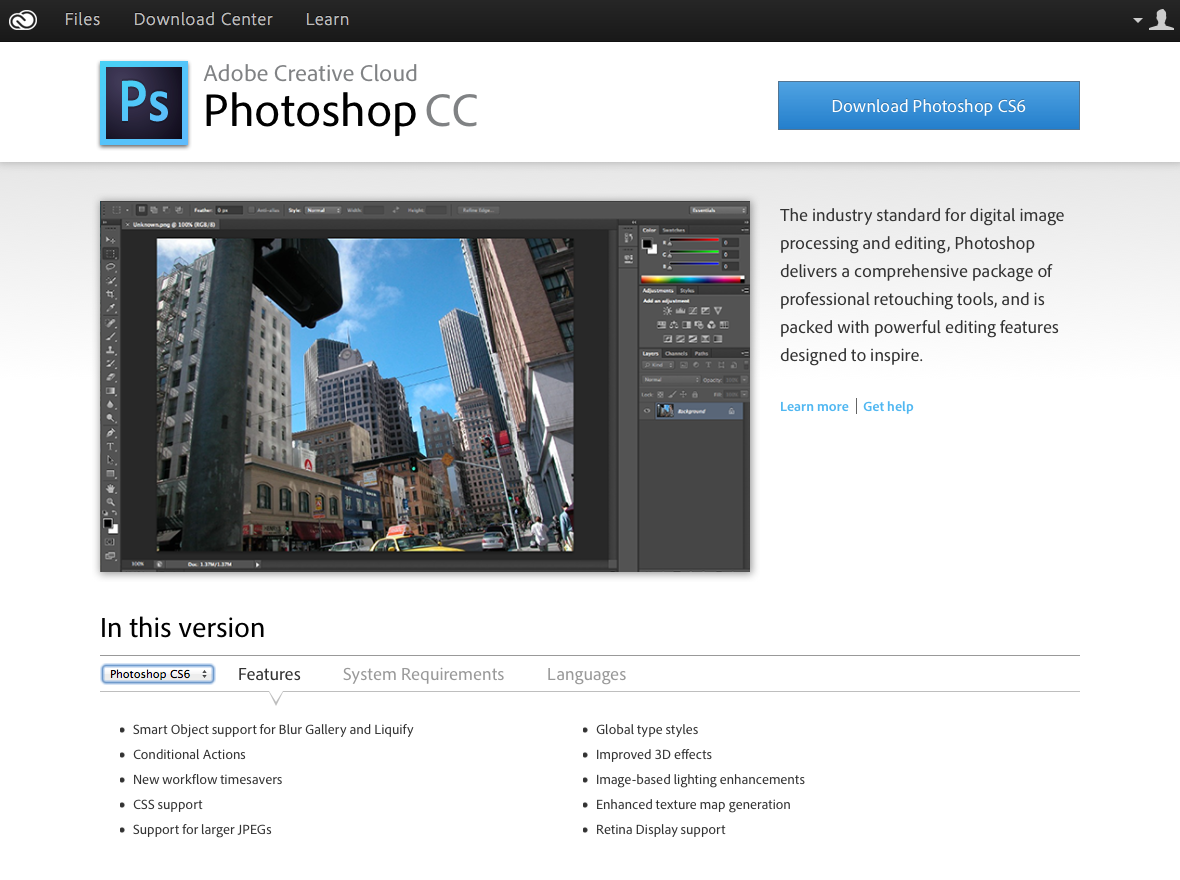Select the Move tool in Photoshop preview
The height and width of the screenshot is (880, 1180).
(x=111, y=239)
